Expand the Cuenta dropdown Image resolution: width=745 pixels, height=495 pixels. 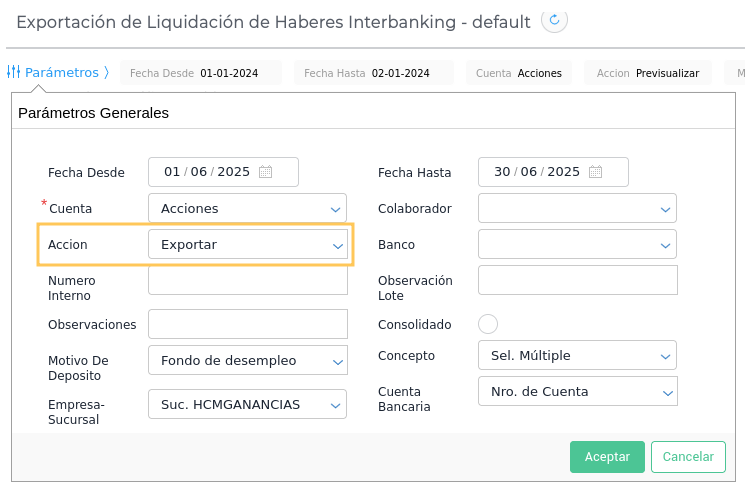335,209
